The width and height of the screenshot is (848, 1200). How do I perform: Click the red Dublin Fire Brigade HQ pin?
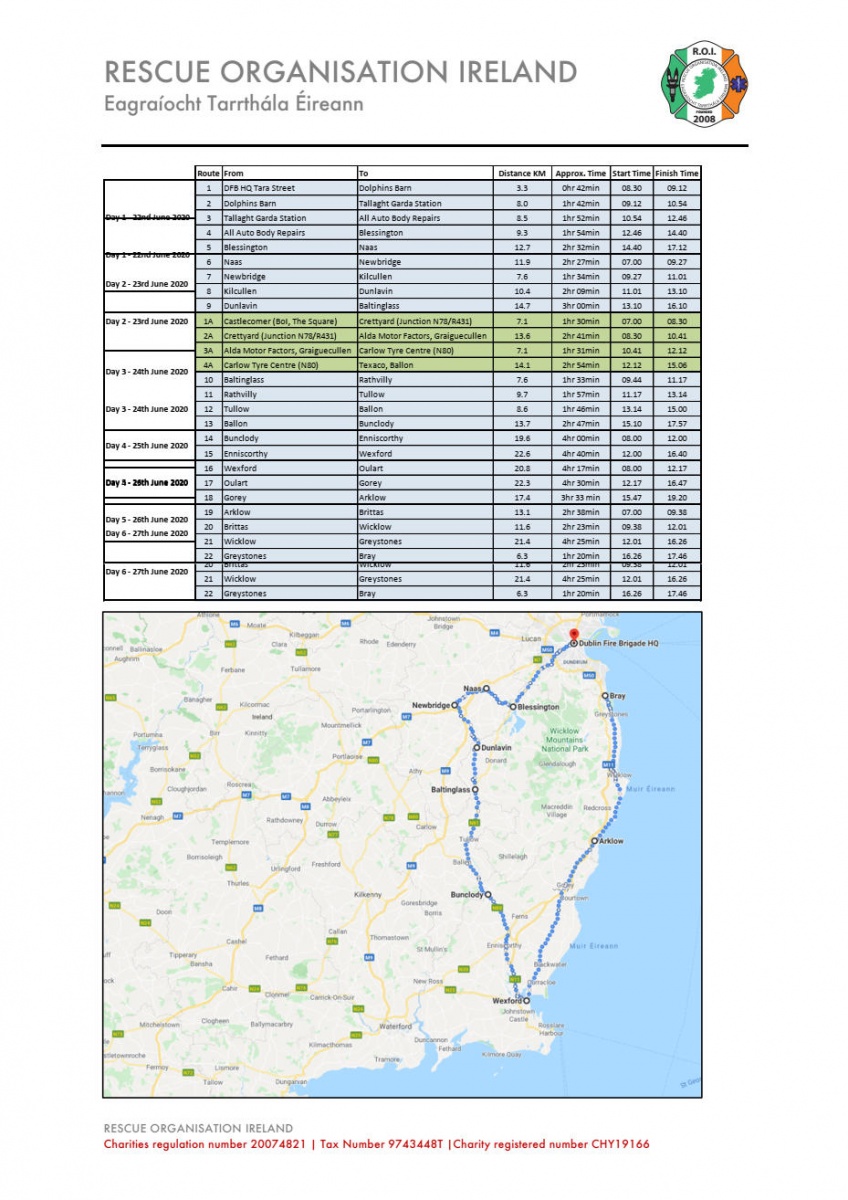click(574, 635)
